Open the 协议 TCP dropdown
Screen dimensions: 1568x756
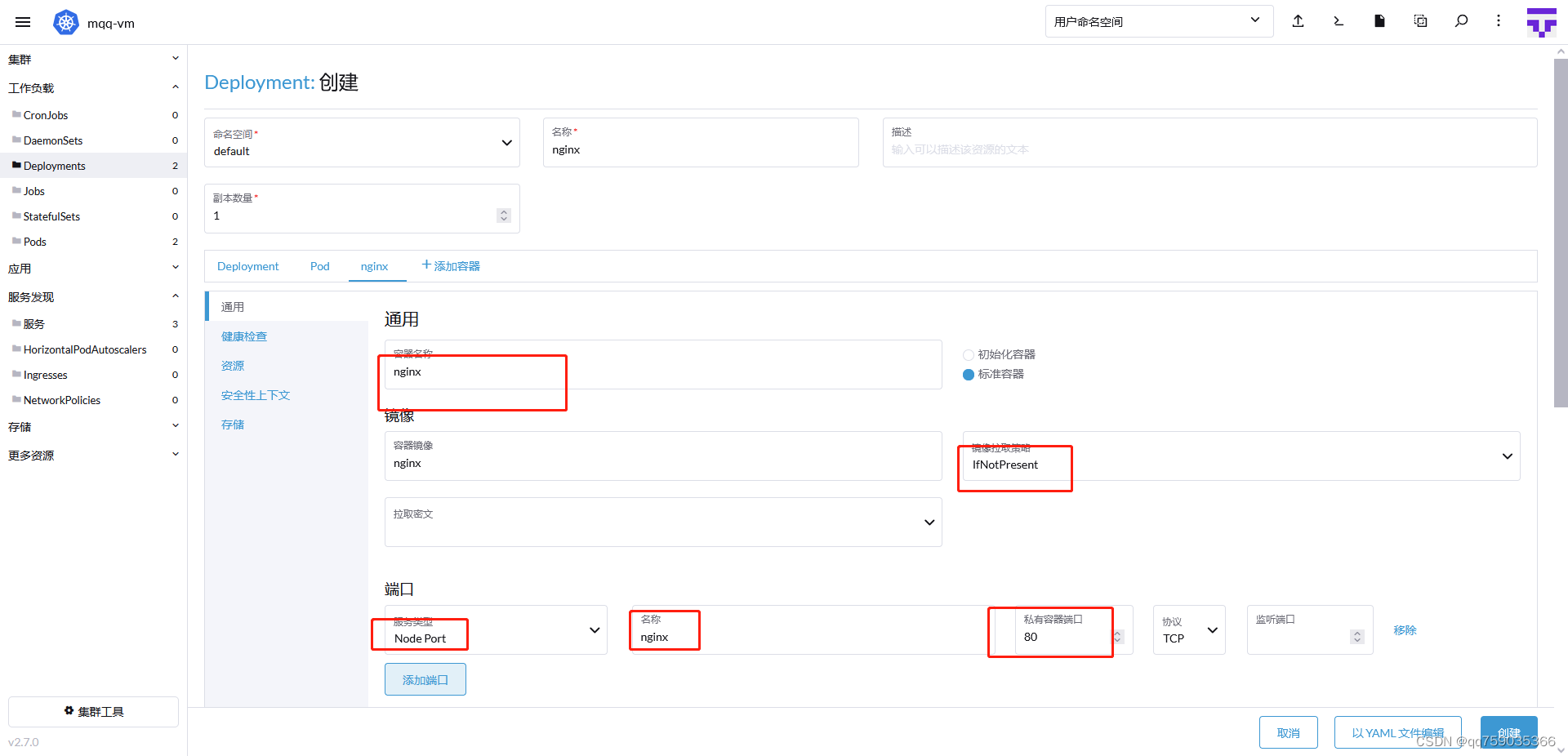coord(1189,629)
